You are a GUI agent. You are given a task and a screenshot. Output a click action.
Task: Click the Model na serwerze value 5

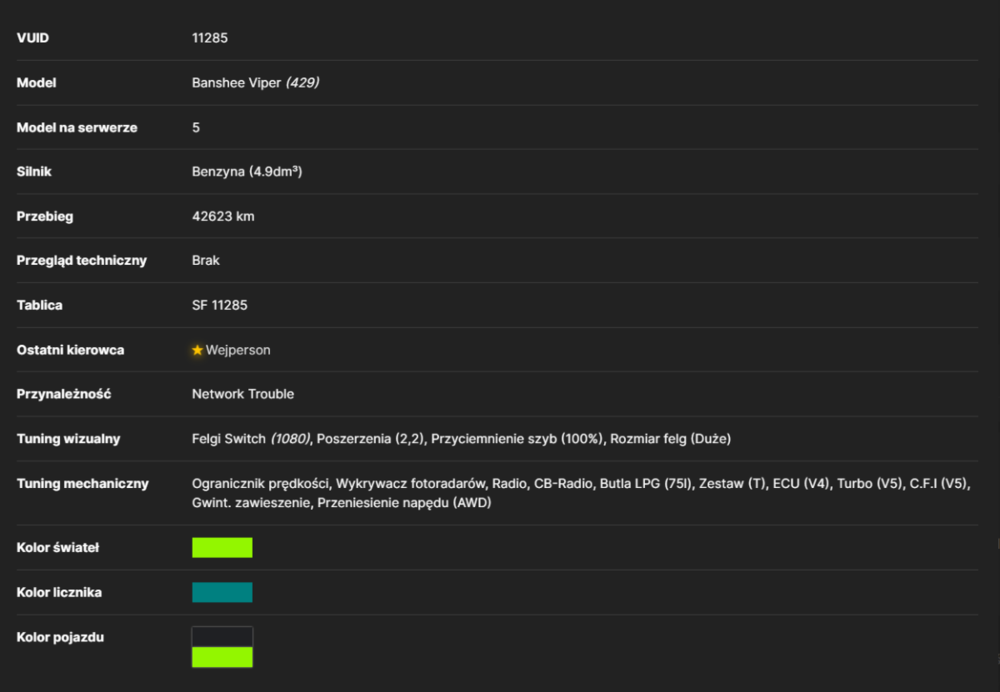[196, 128]
